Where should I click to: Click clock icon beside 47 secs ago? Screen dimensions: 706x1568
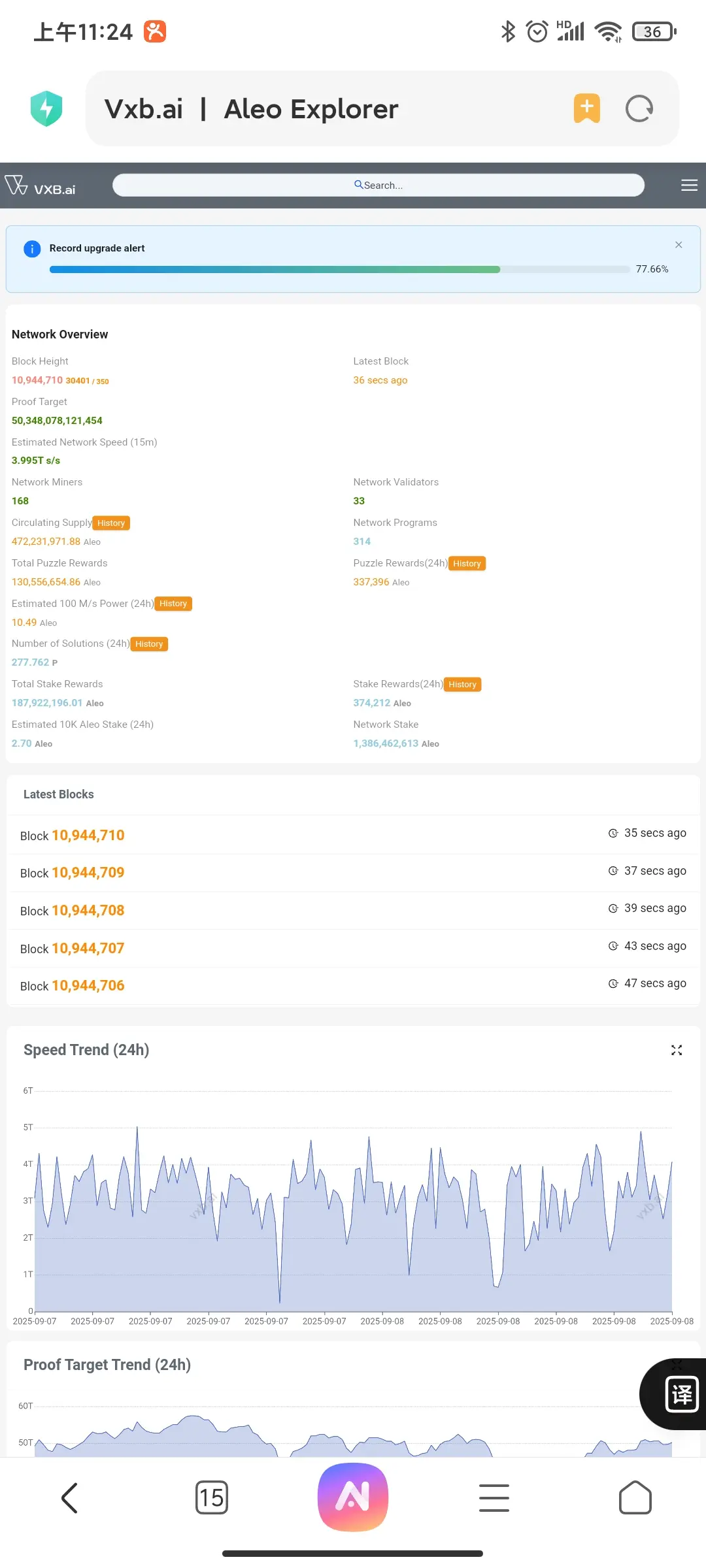pos(613,983)
